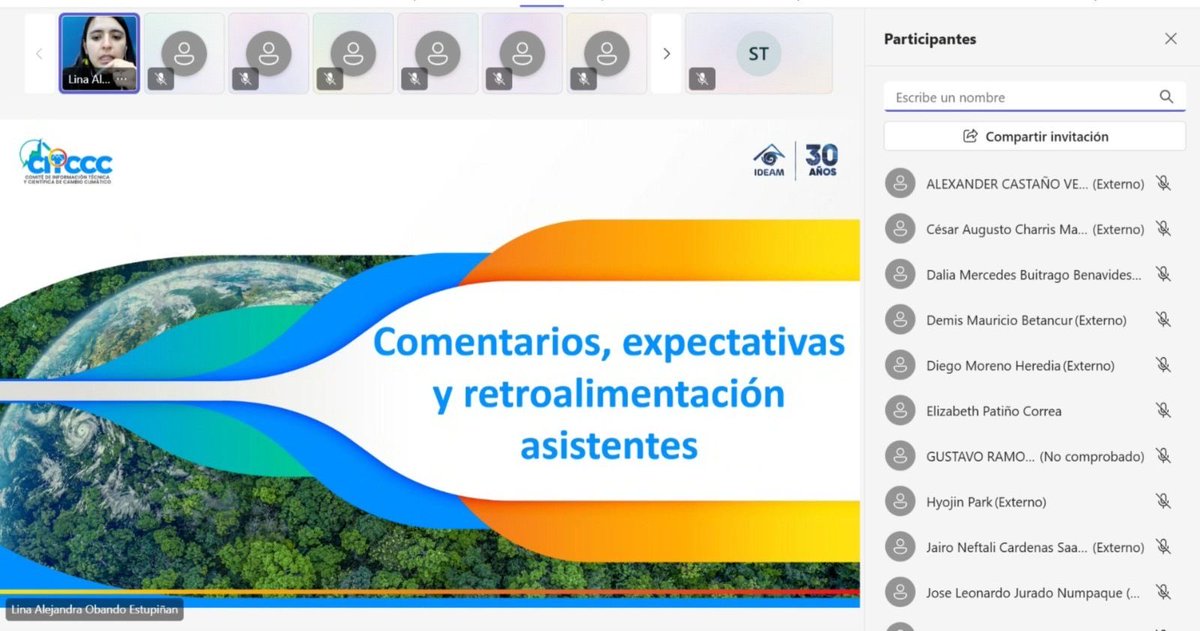The width and height of the screenshot is (1200, 631).
Task: Click ALEXANDER CASTAÑO's muted microphone icon
Action: point(1163,183)
